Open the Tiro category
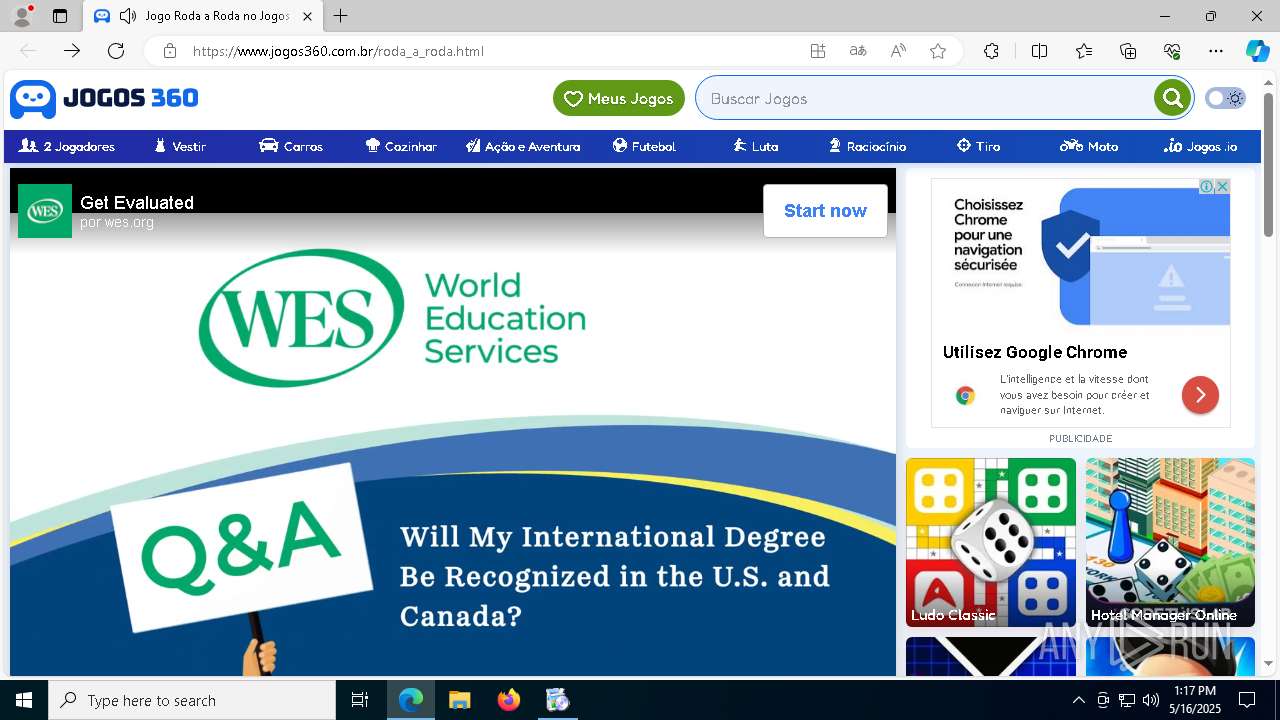The width and height of the screenshot is (1280, 720). pyautogui.click(x=978, y=146)
